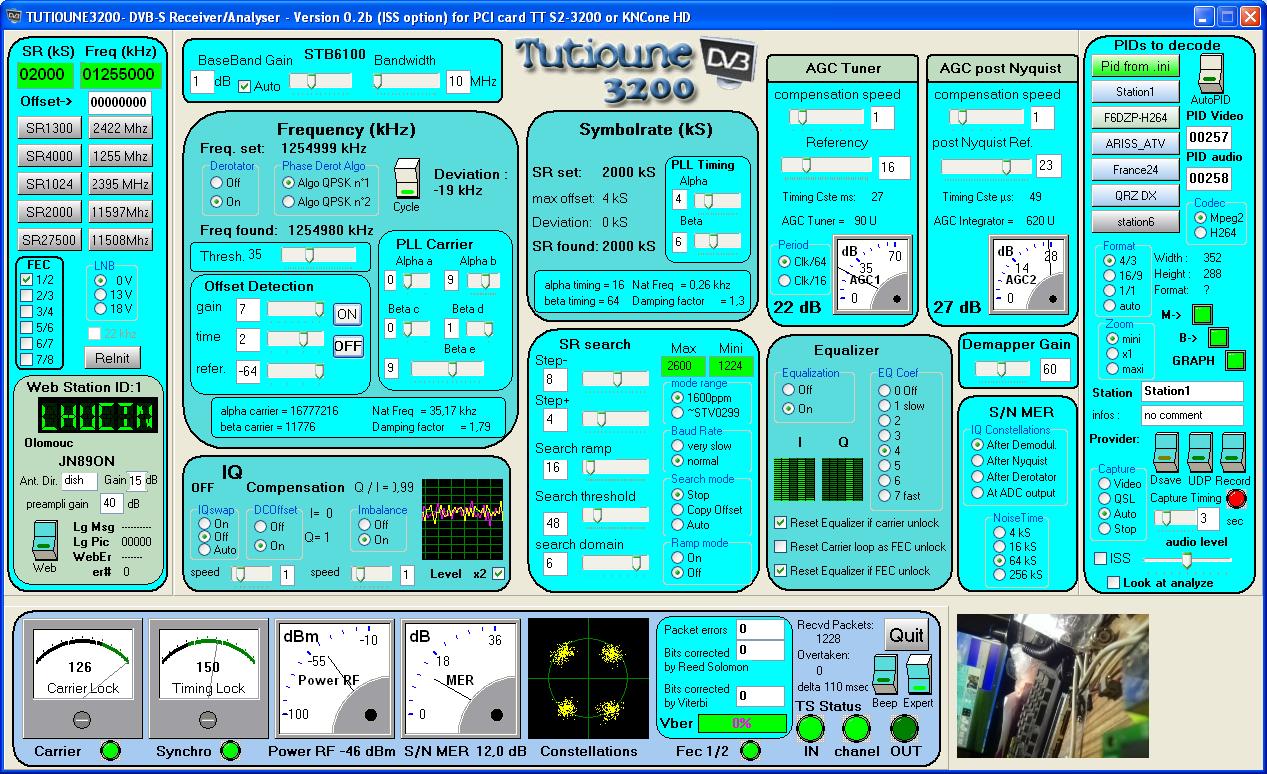Enable the Auto baseband gain checkbox
Image resolution: width=1267 pixels, height=774 pixels.
(245, 86)
